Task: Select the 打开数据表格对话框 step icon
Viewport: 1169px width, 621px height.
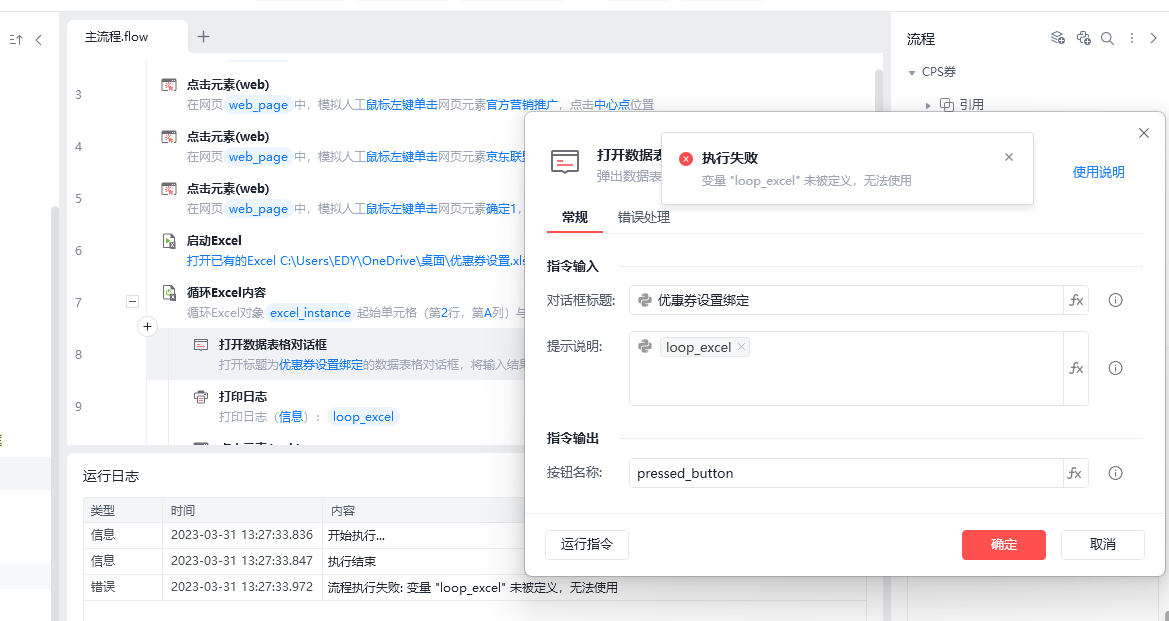Action: point(201,344)
